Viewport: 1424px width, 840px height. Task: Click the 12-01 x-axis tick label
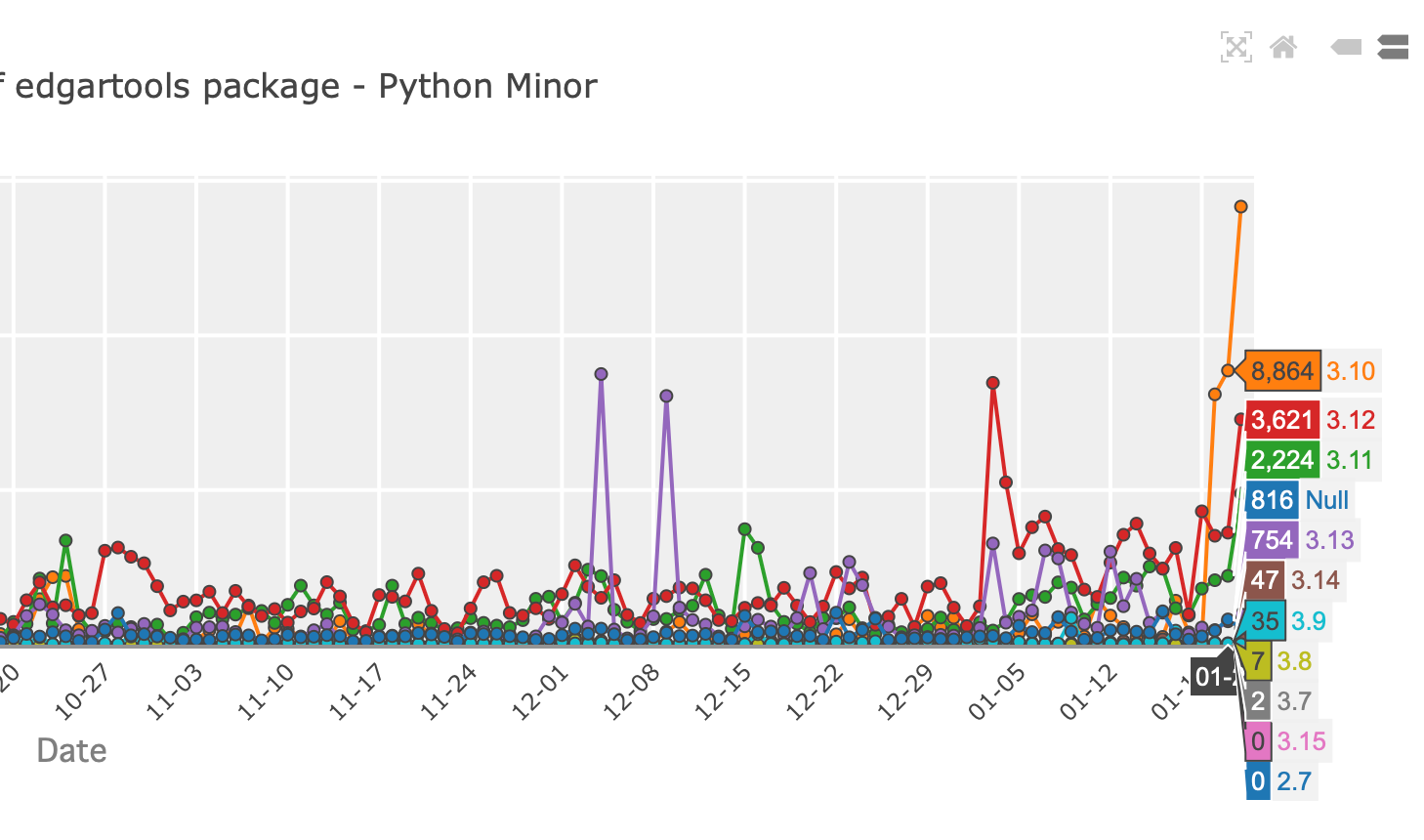(x=539, y=693)
